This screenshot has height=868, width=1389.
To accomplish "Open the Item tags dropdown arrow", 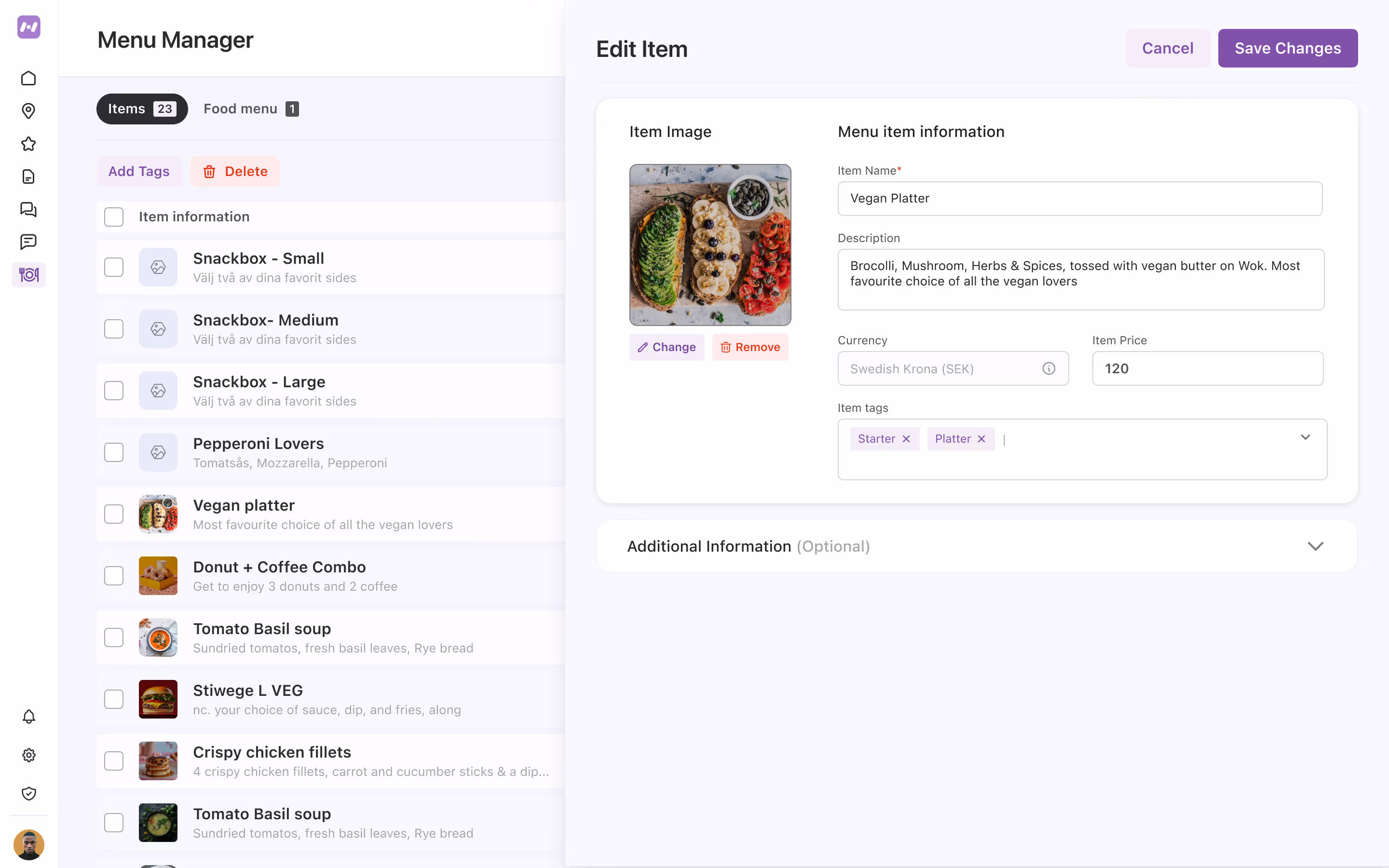I will 1305,437.
